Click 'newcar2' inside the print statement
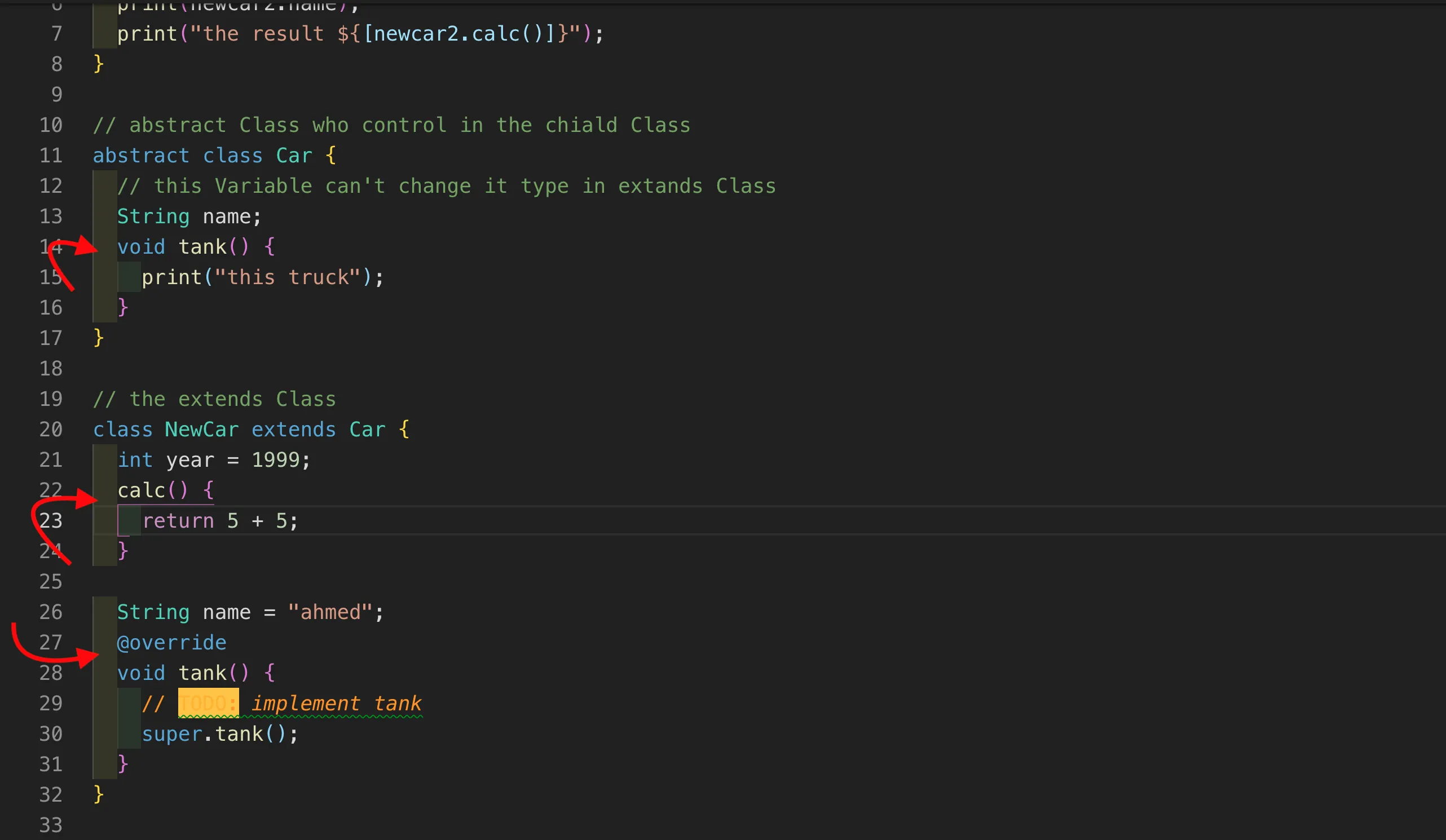1446x840 pixels. coord(416,33)
